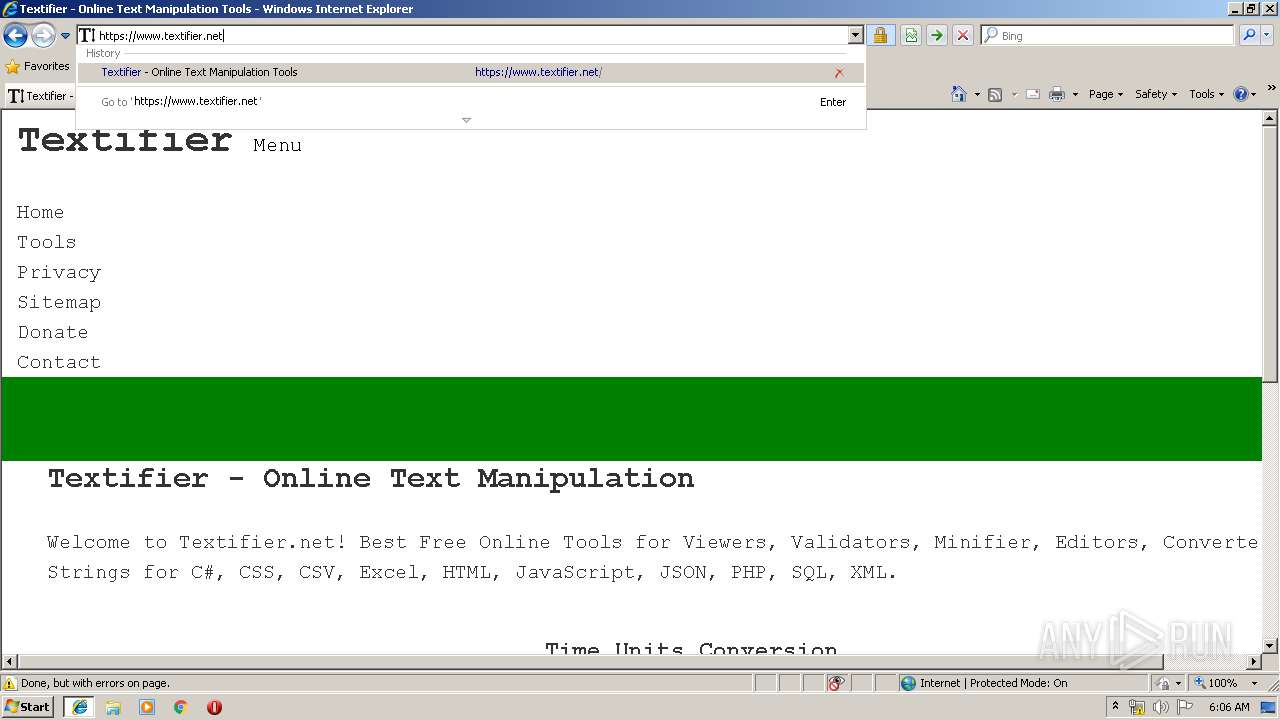Click the Print icon
This screenshot has width=1280, height=720.
point(1057,94)
